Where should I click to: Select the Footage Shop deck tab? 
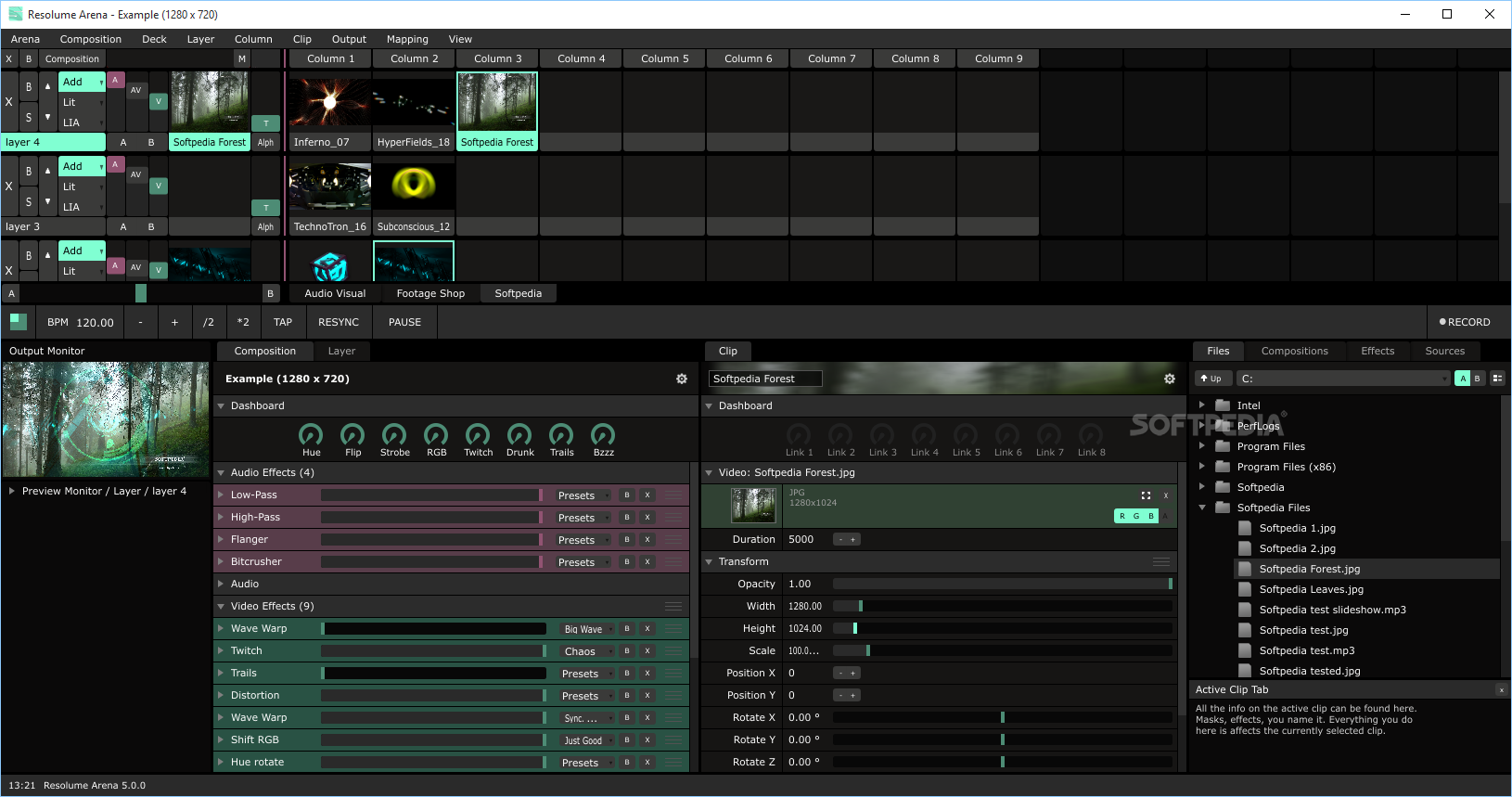pos(430,293)
